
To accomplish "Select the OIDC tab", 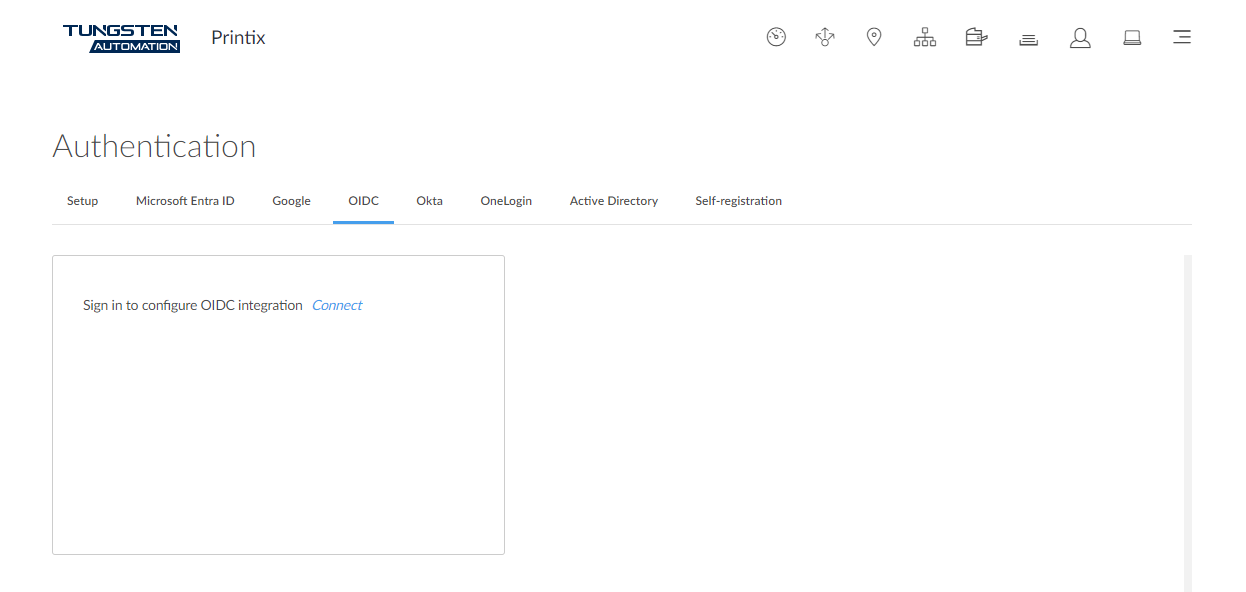I will pyautogui.click(x=363, y=201).
